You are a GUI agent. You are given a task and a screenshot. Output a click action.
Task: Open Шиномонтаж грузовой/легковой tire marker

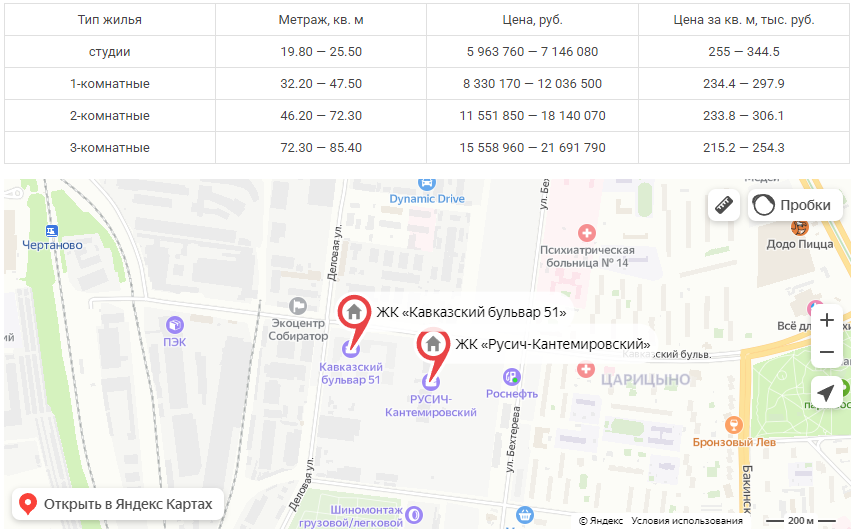[x=414, y=515]
